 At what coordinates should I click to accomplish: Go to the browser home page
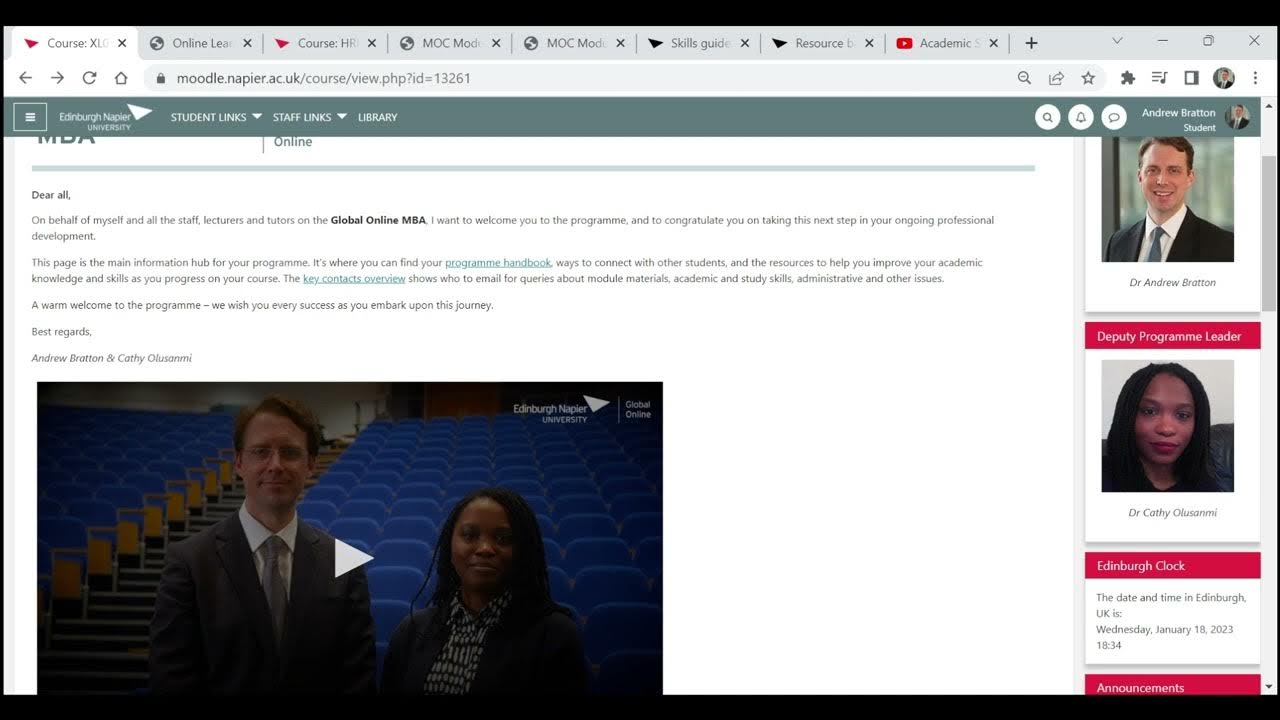pos(121,78)
